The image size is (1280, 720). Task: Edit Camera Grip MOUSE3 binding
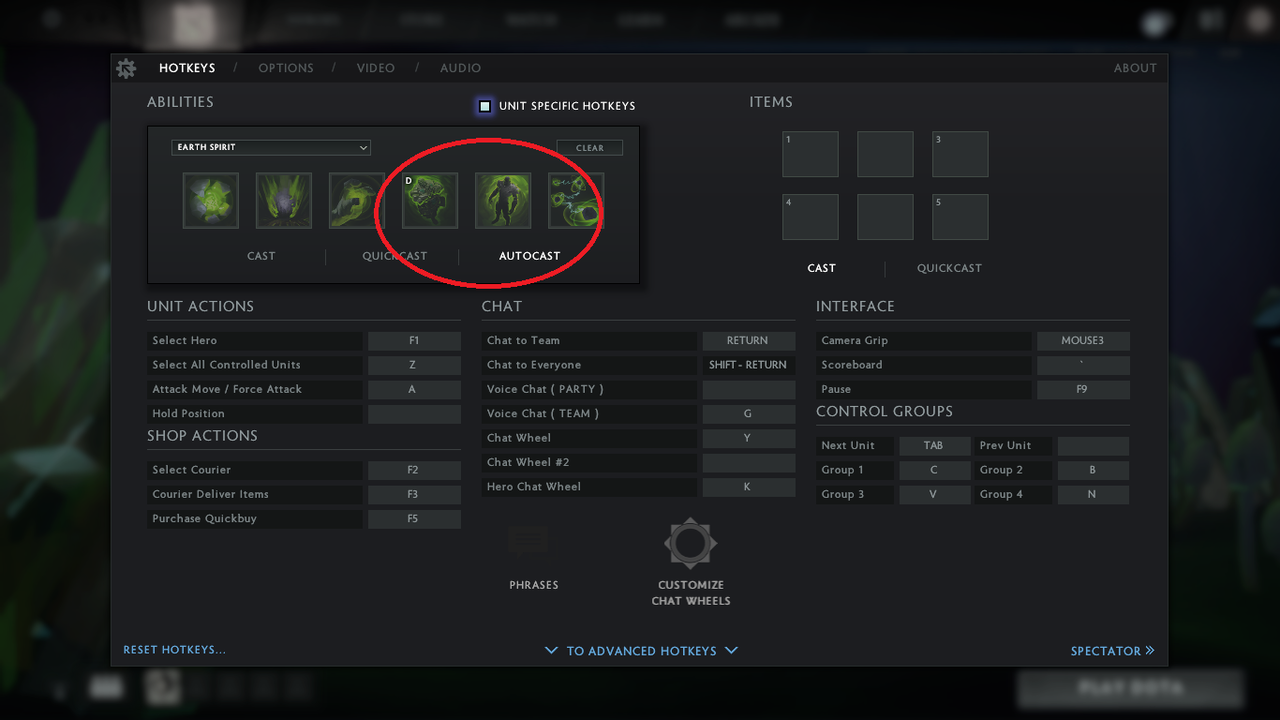click(1083, 341)
